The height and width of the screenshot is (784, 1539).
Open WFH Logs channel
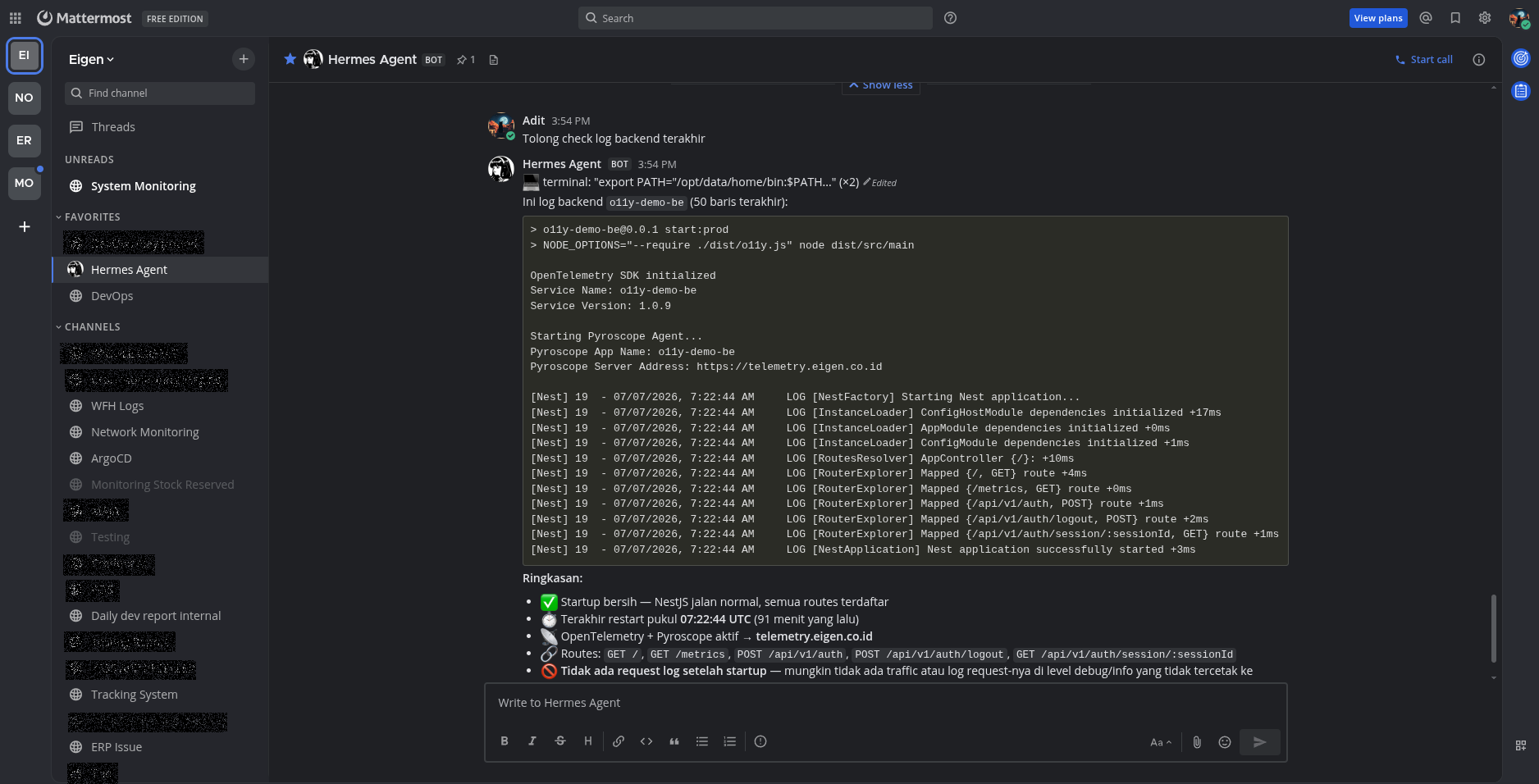point(160,406)
